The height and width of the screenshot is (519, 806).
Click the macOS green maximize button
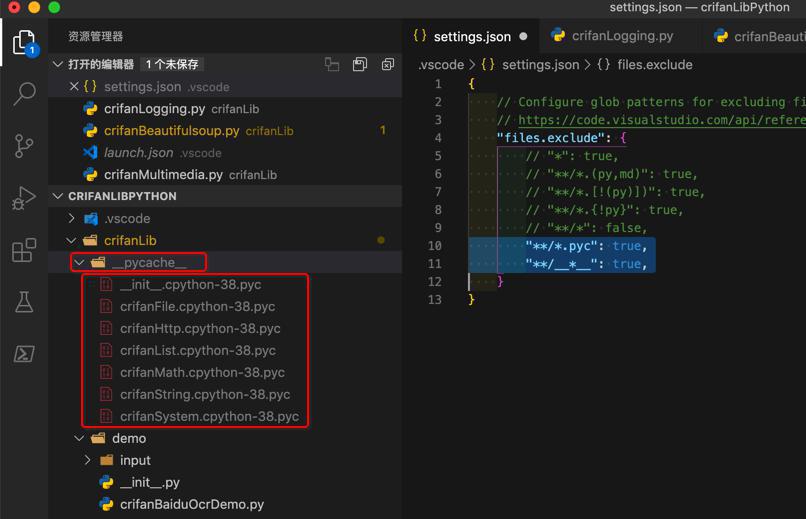(54, 7)
